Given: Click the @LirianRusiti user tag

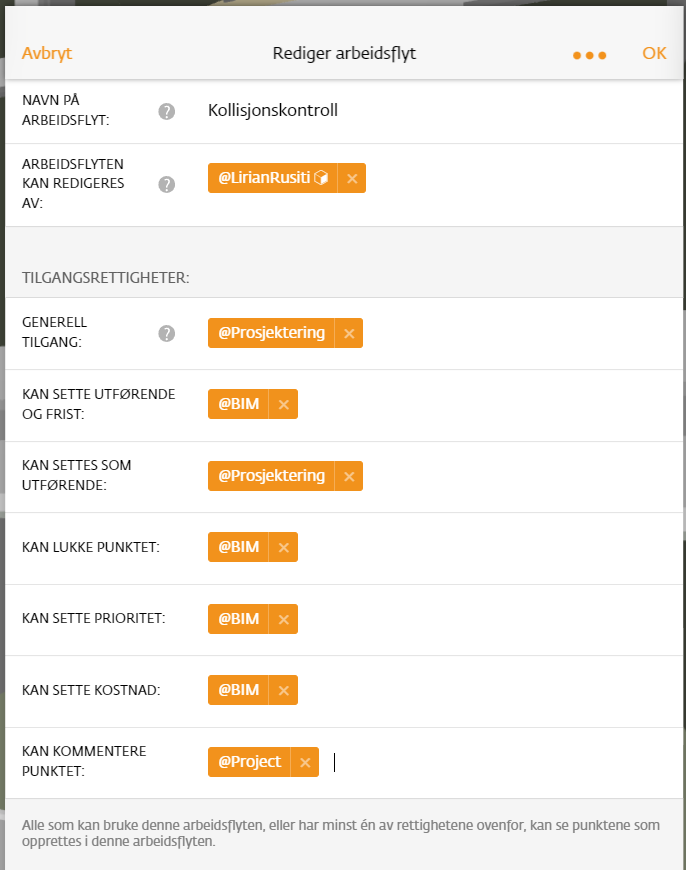Looking at the screenshot, I should pyautogui.click(x=273, y=178).
